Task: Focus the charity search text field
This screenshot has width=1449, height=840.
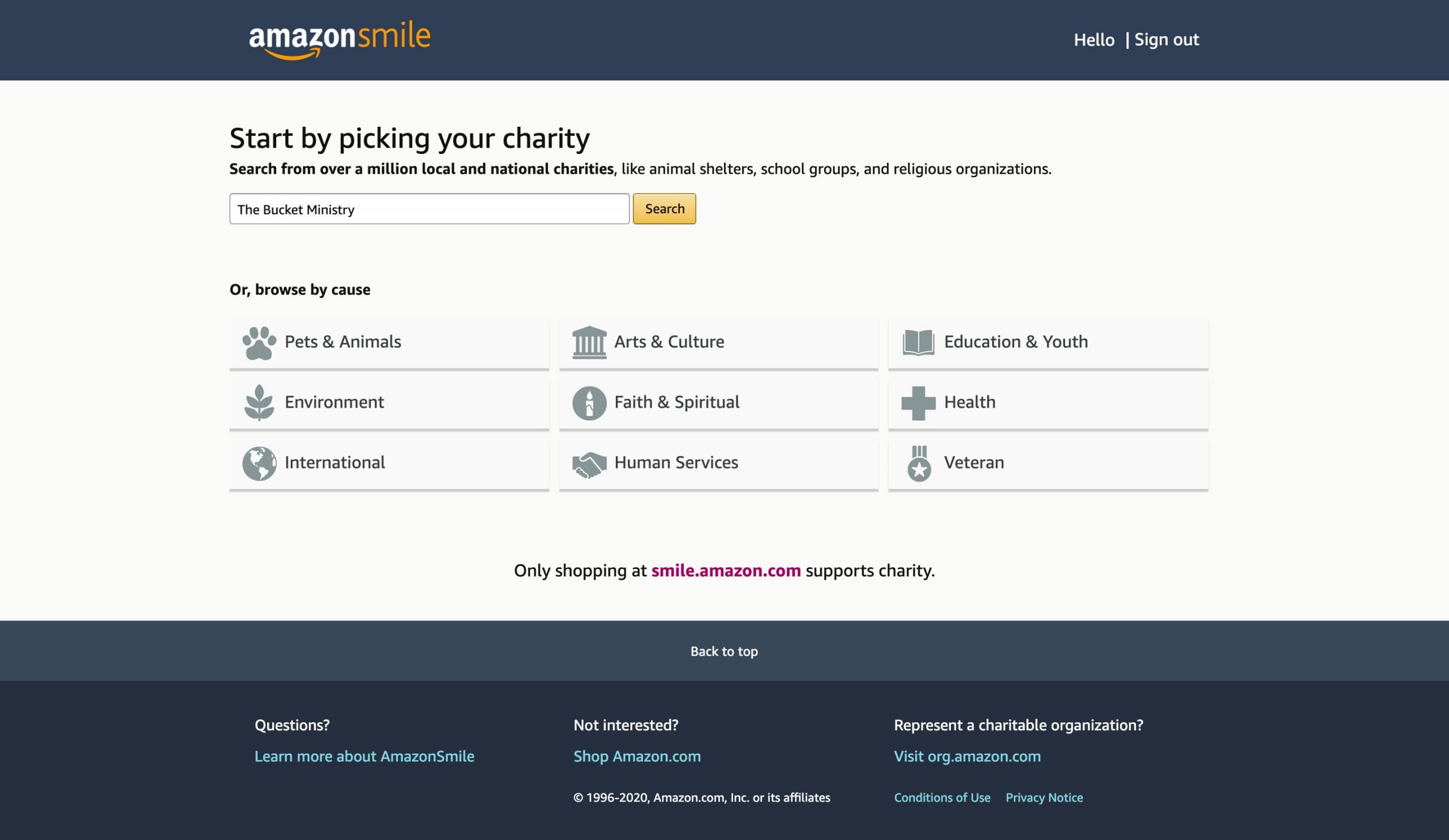Action: point(429,209)
